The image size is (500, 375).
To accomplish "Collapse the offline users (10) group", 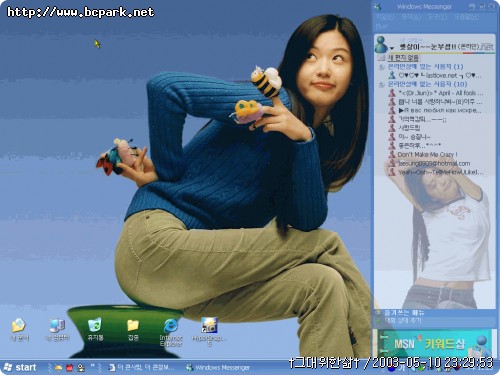I will point(381,84).
